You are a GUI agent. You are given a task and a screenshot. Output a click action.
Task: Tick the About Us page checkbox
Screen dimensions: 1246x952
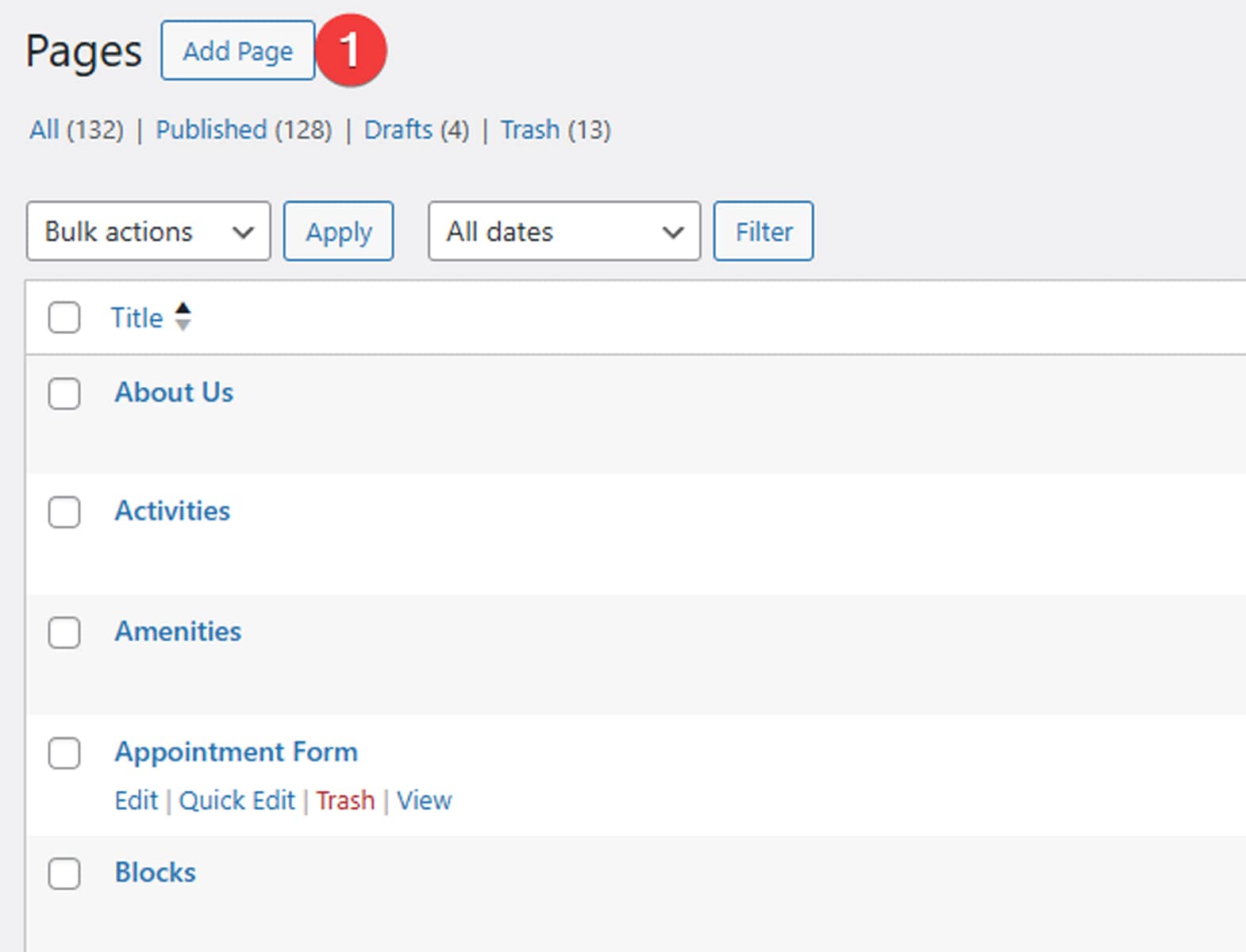click(64, 393)
